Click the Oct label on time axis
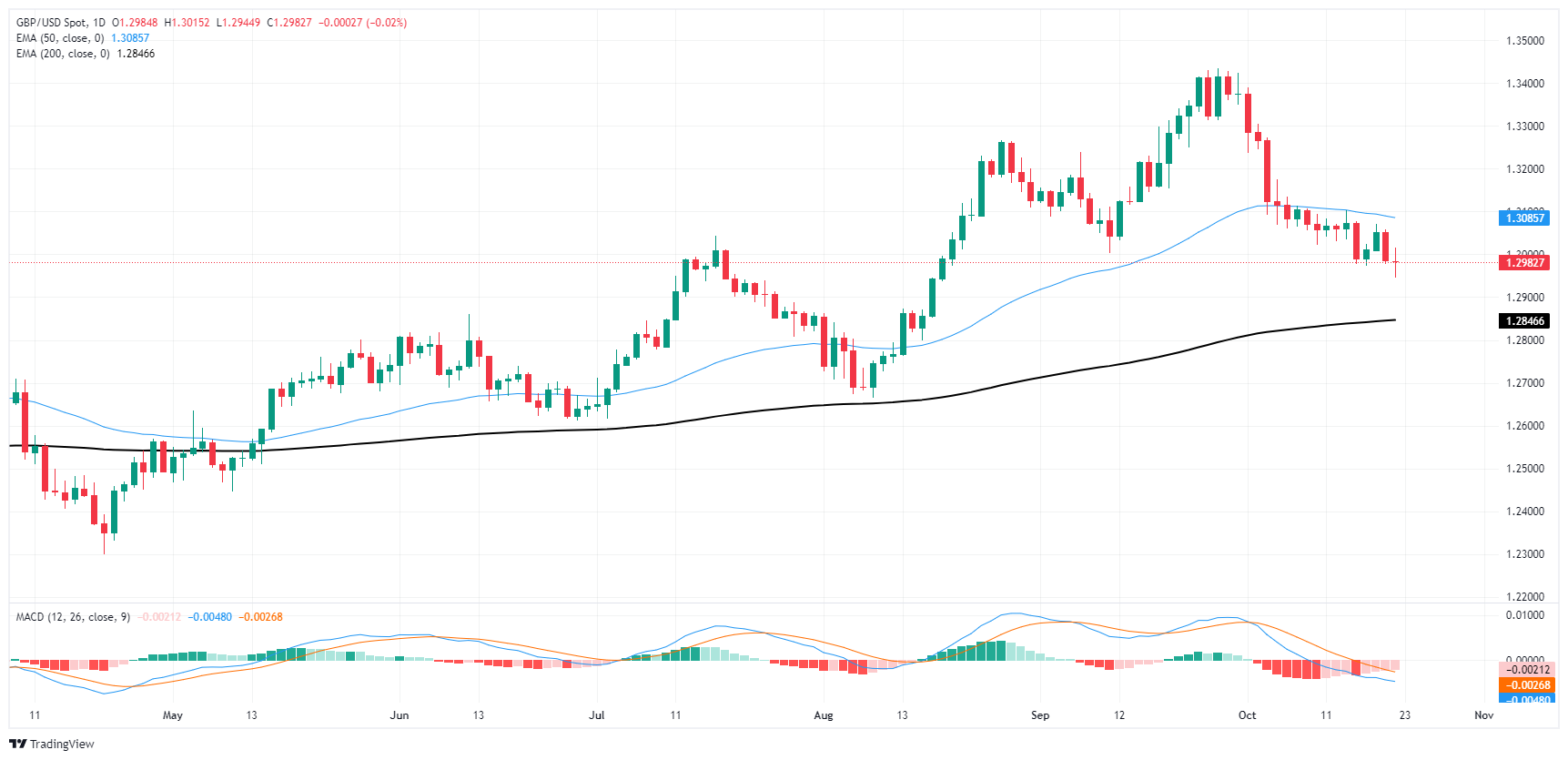 [1247, 715]
